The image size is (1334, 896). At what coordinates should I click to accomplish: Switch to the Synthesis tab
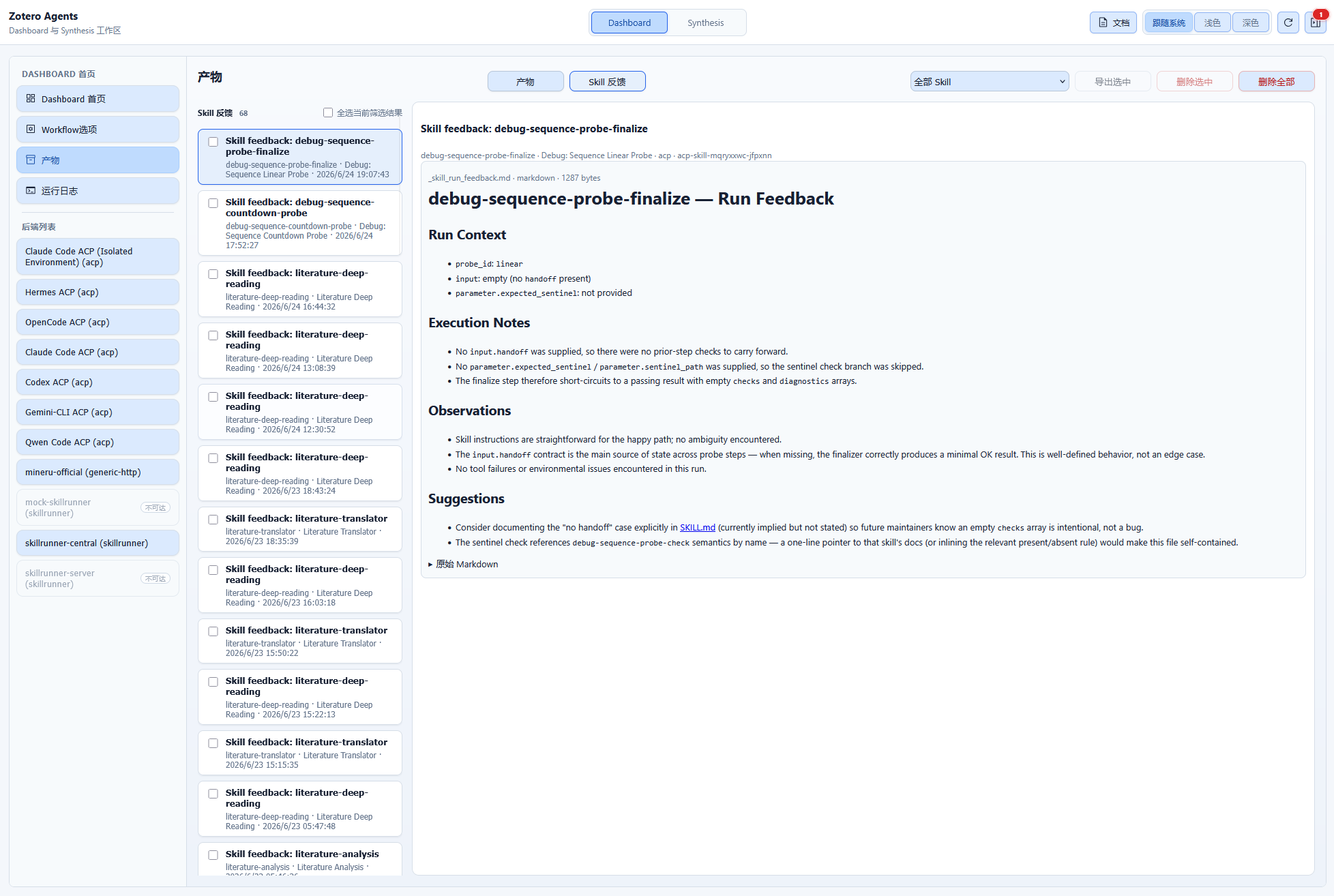click(x=705, y=23)
